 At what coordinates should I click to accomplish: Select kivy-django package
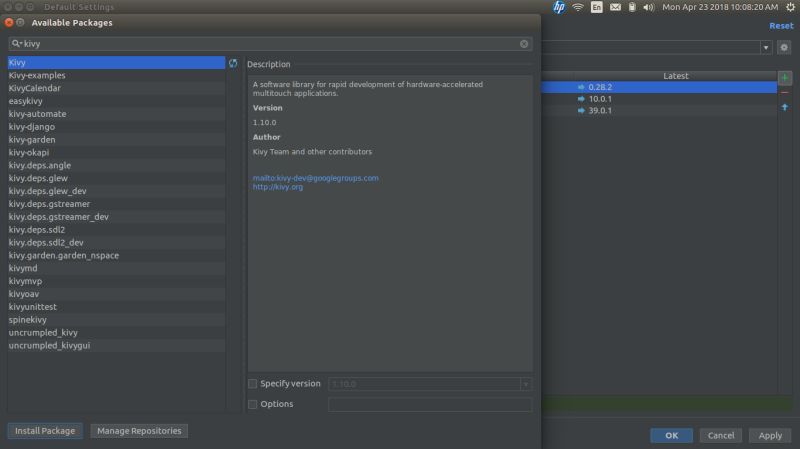pos(116,127)
